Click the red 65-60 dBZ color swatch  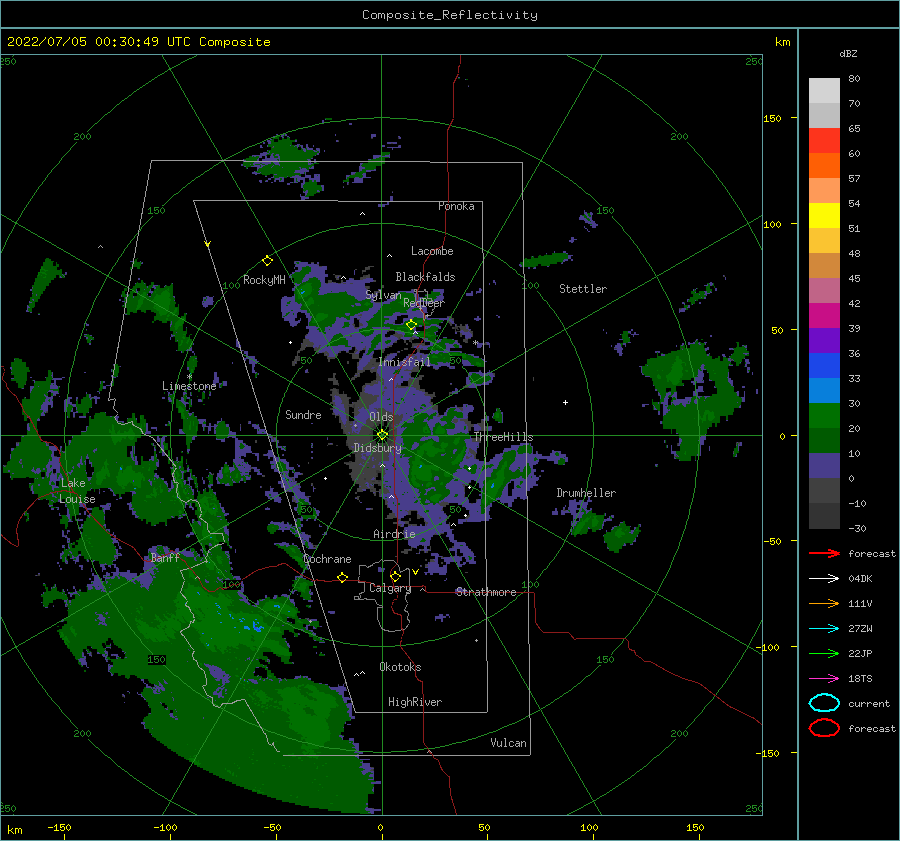(x=824, y=141)
